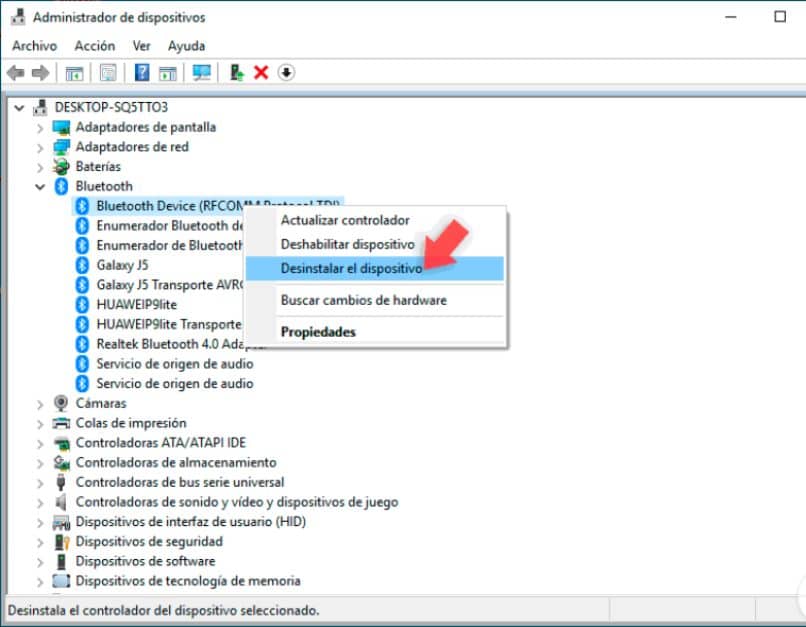This screenshot has width=806, height=627.
Task: Expand the Adaptadores de red category
Action: point(40,147)
